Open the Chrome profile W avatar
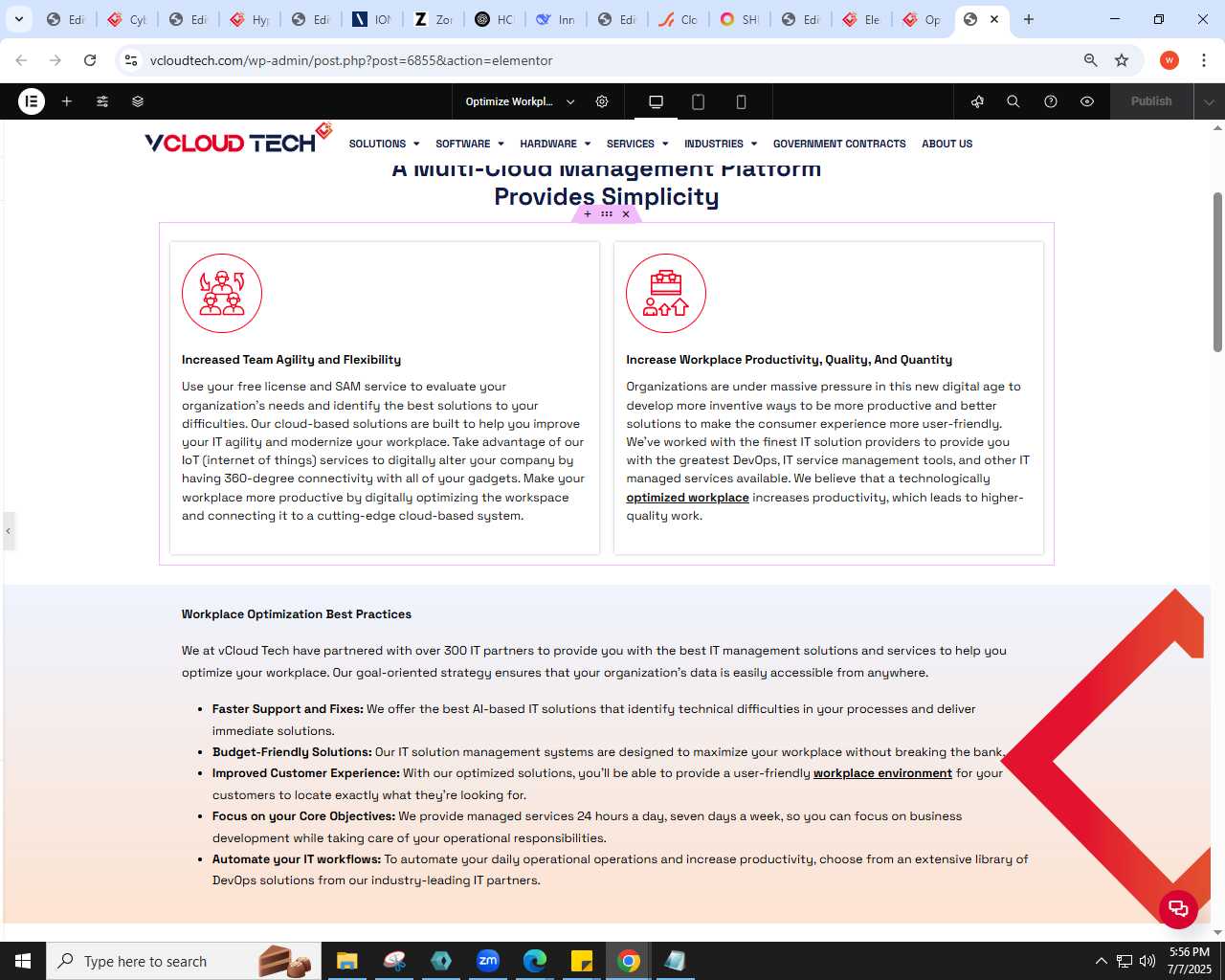This screenshot has width=1225, height=980. point(1169,60)
